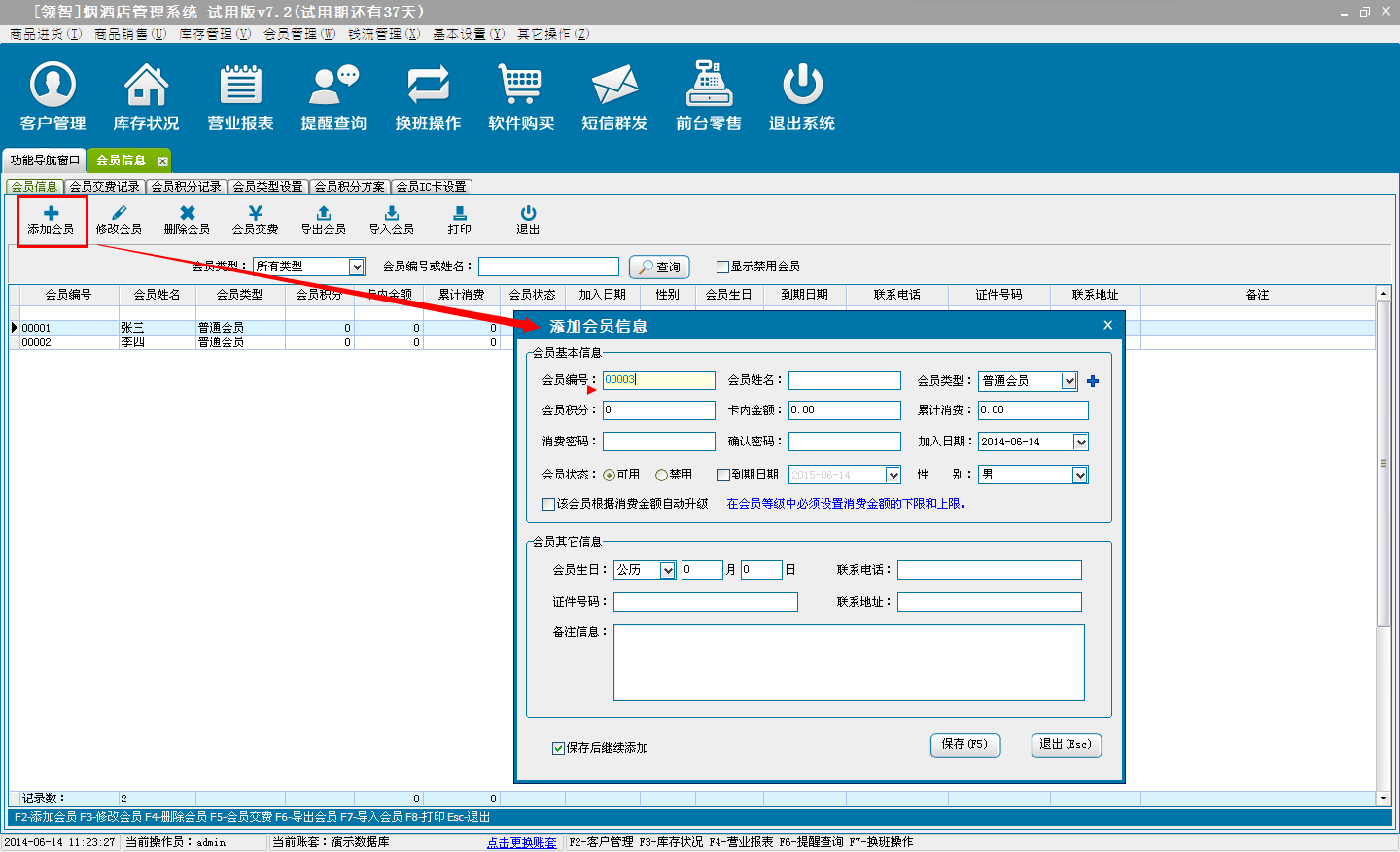The image size is (1400, 852).
Task: Open 营业报表 business report icon
Action: (240, 86)
